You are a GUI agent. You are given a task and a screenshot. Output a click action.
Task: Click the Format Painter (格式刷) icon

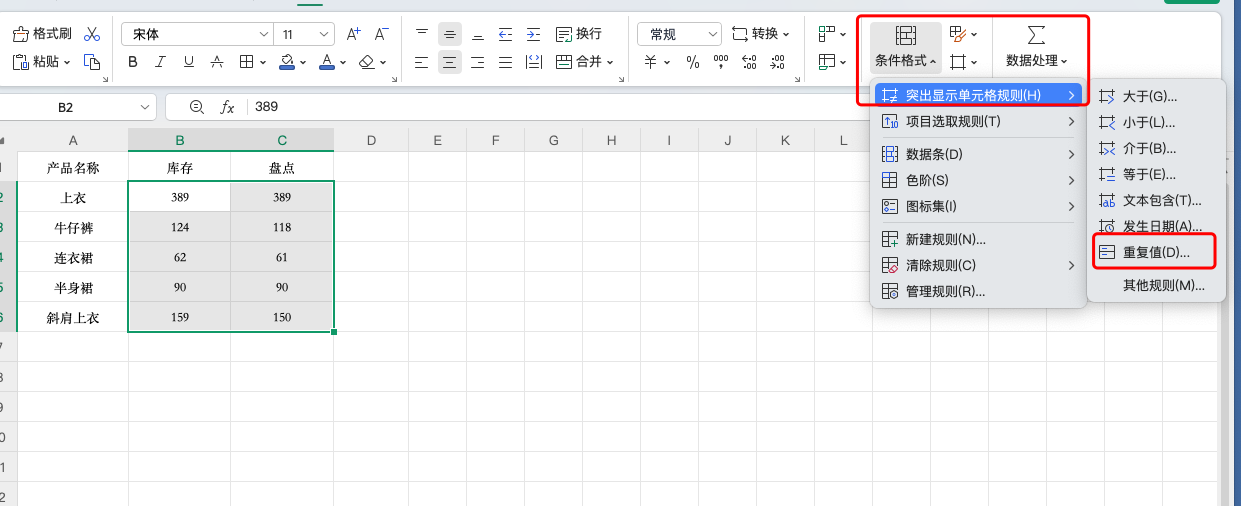pyautogui.click(x=42, y=34)
